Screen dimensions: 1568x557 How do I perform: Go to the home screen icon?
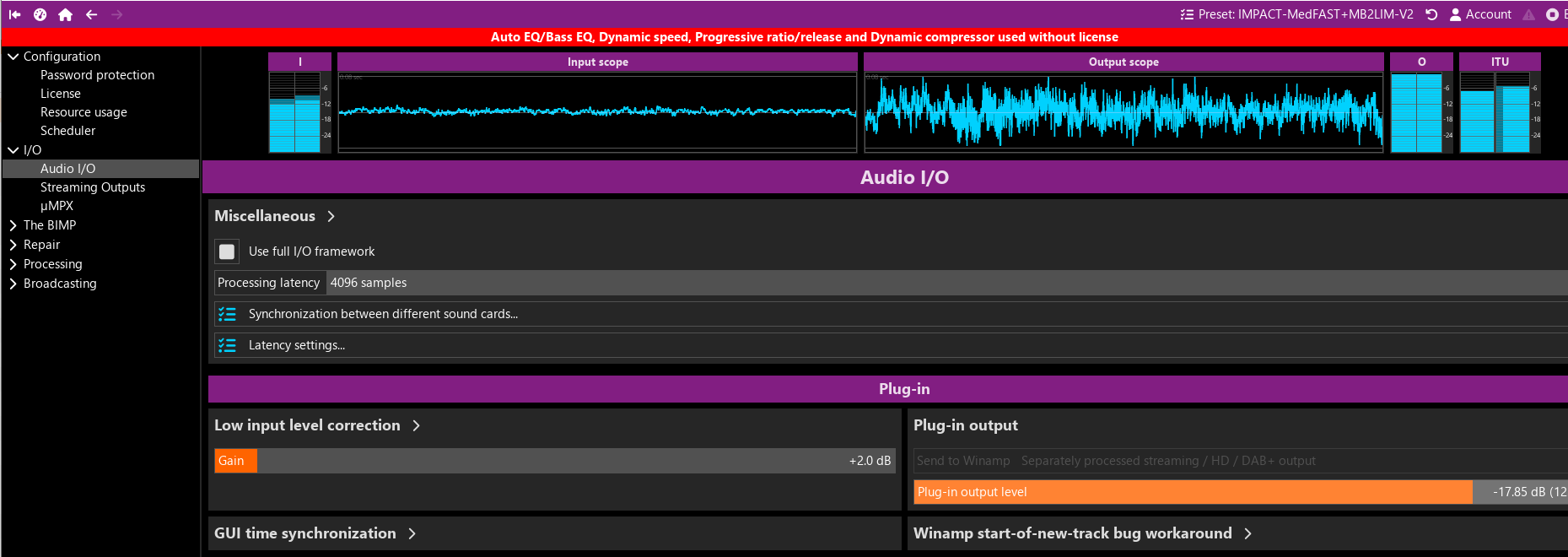tap(65, 14)
